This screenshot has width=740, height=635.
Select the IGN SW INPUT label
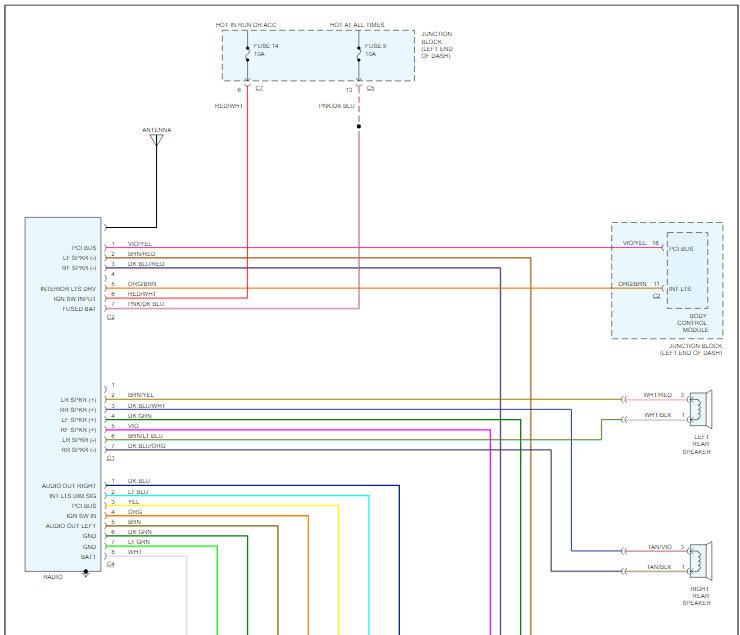click(x=75, y=299)
